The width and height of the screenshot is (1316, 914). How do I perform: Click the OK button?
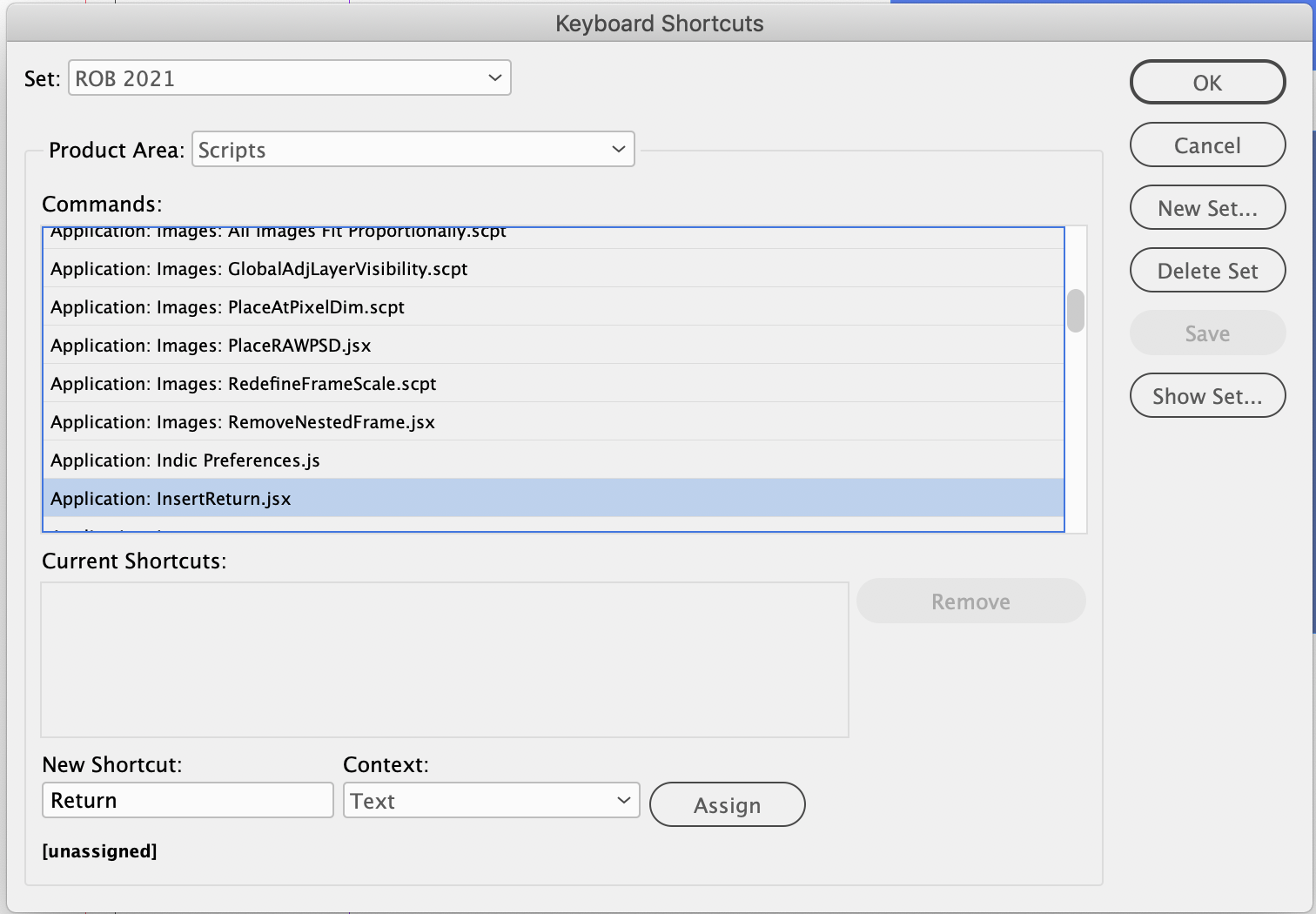1207,82
